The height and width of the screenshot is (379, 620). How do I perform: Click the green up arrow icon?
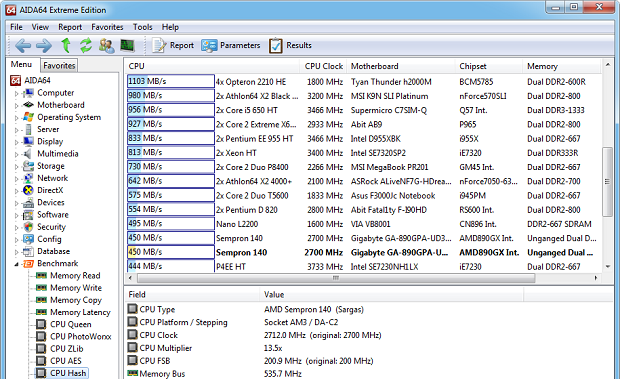pos(66,45)
